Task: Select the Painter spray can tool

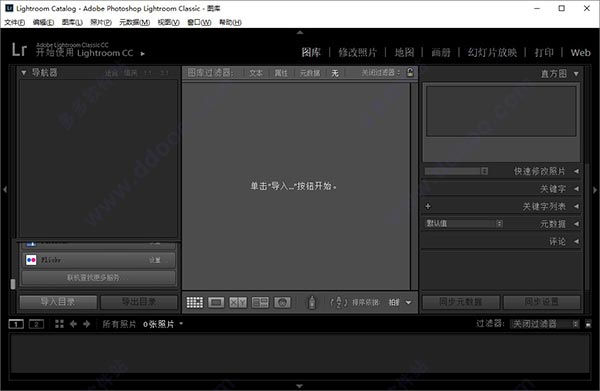Action: coord(312,302)
